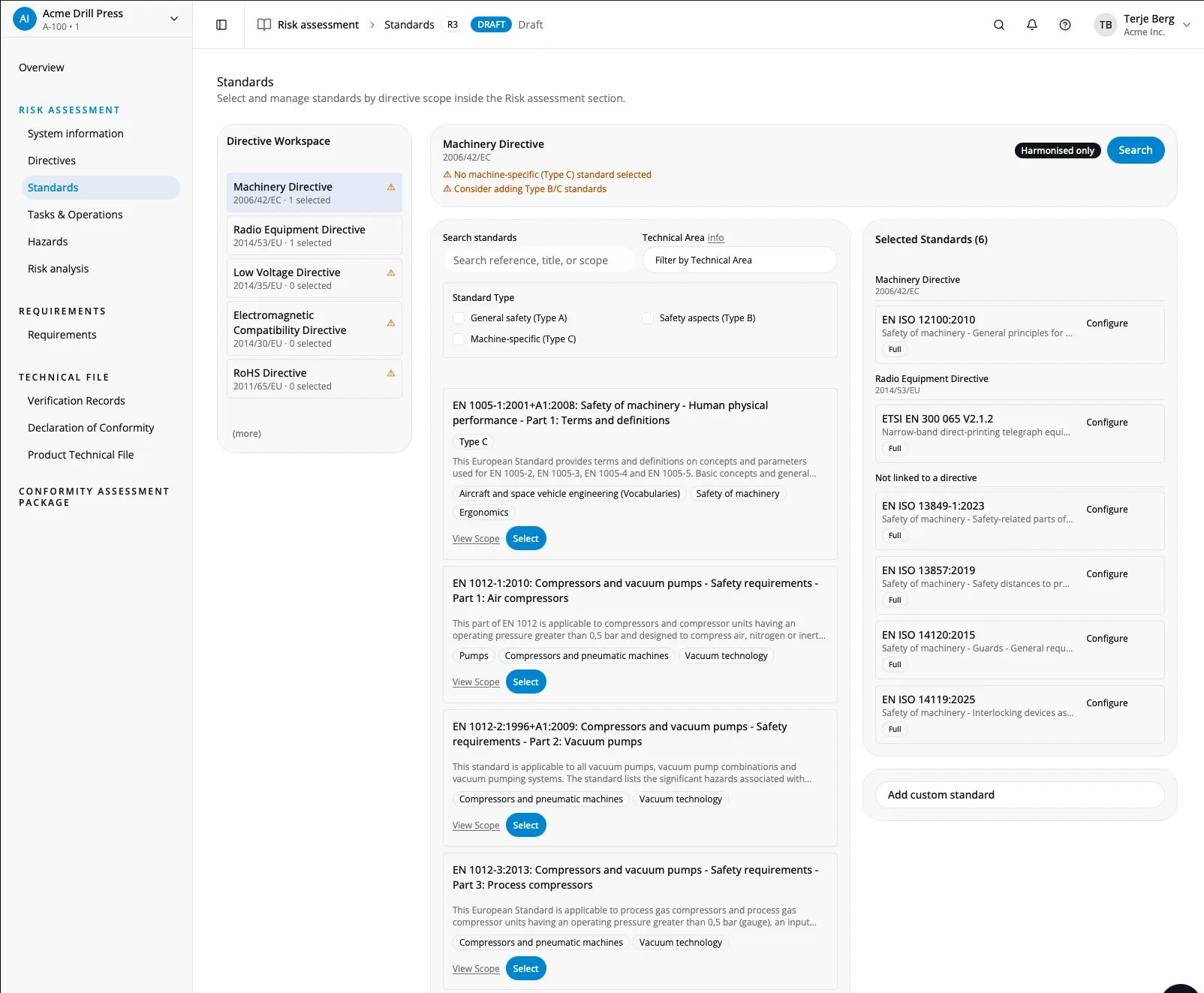Check Safety aspects (Type B) checkbox
The width and height of the screenshot is (1204, 993).
coord(648,318)
